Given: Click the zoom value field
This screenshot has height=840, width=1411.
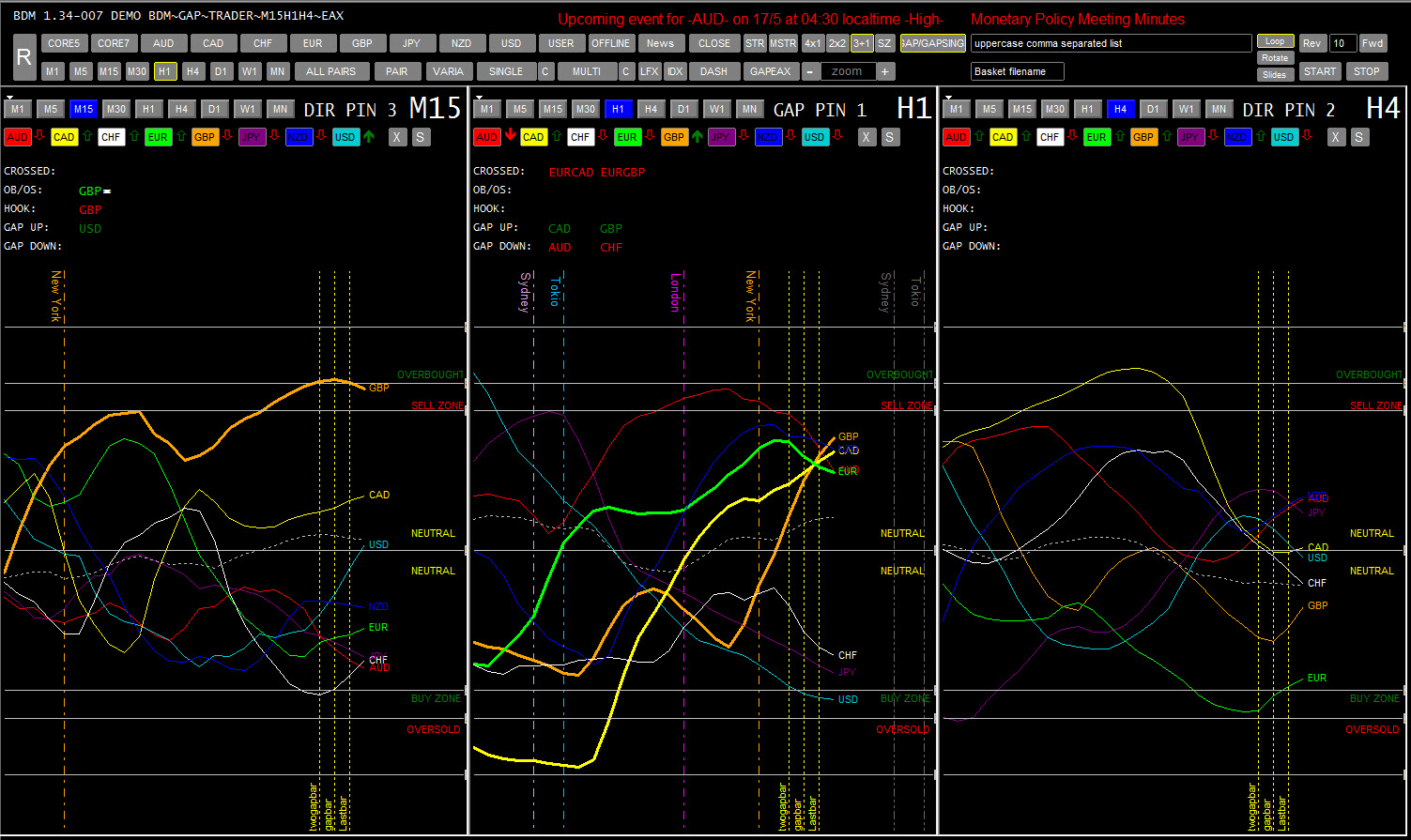Looking at the screenshot, I should tap(848, 71).
